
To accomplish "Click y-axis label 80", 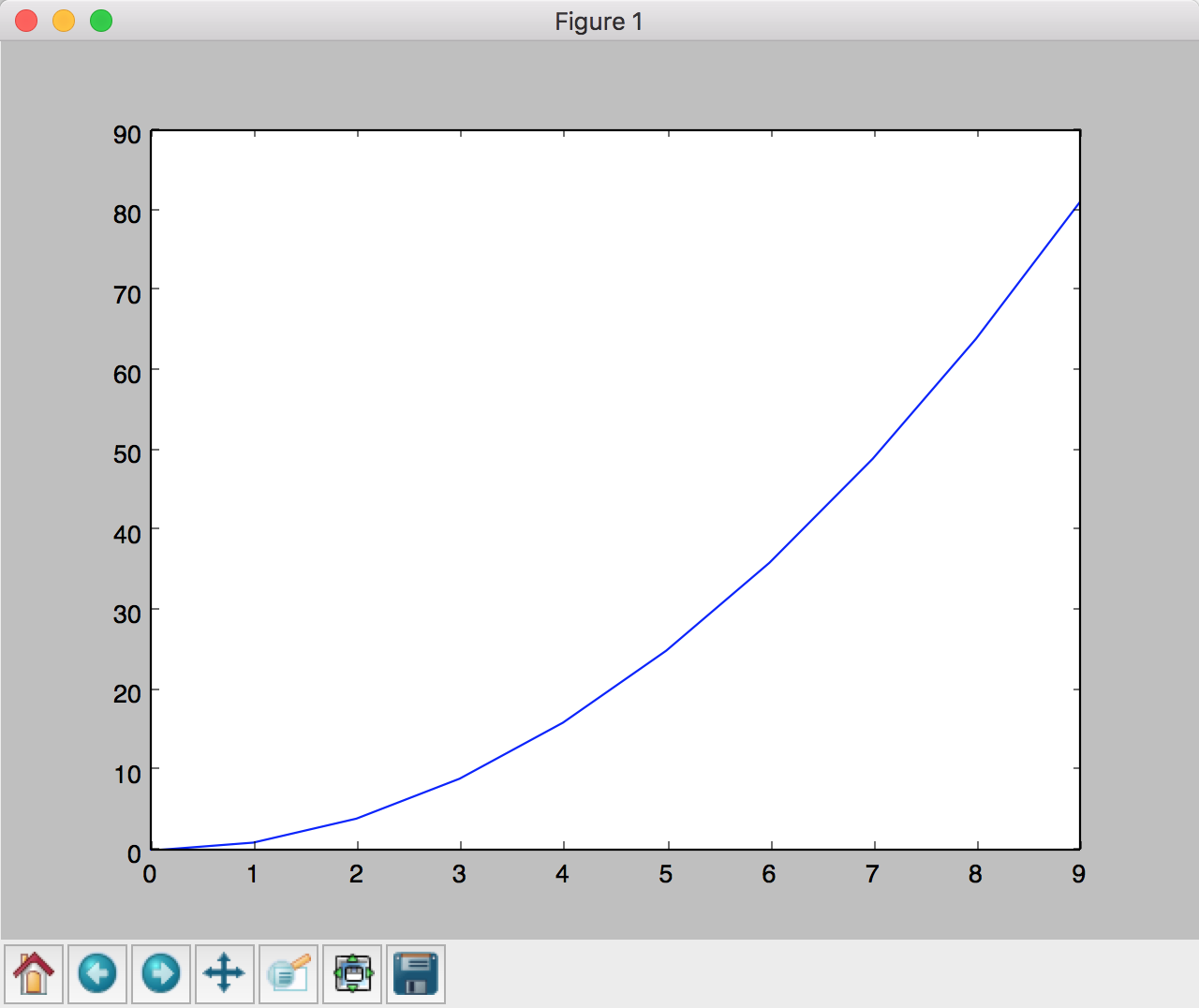I will pos(126,215).
